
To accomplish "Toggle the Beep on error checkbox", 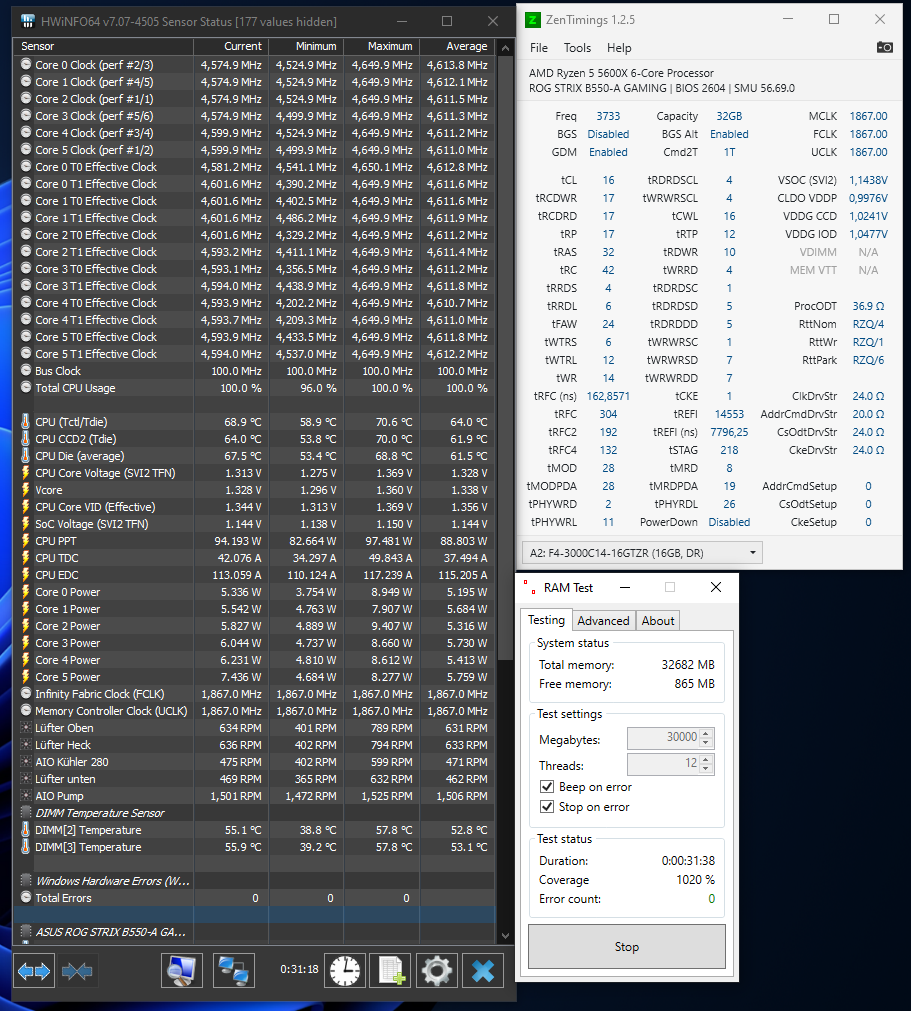I will click(x=547, y=787).
